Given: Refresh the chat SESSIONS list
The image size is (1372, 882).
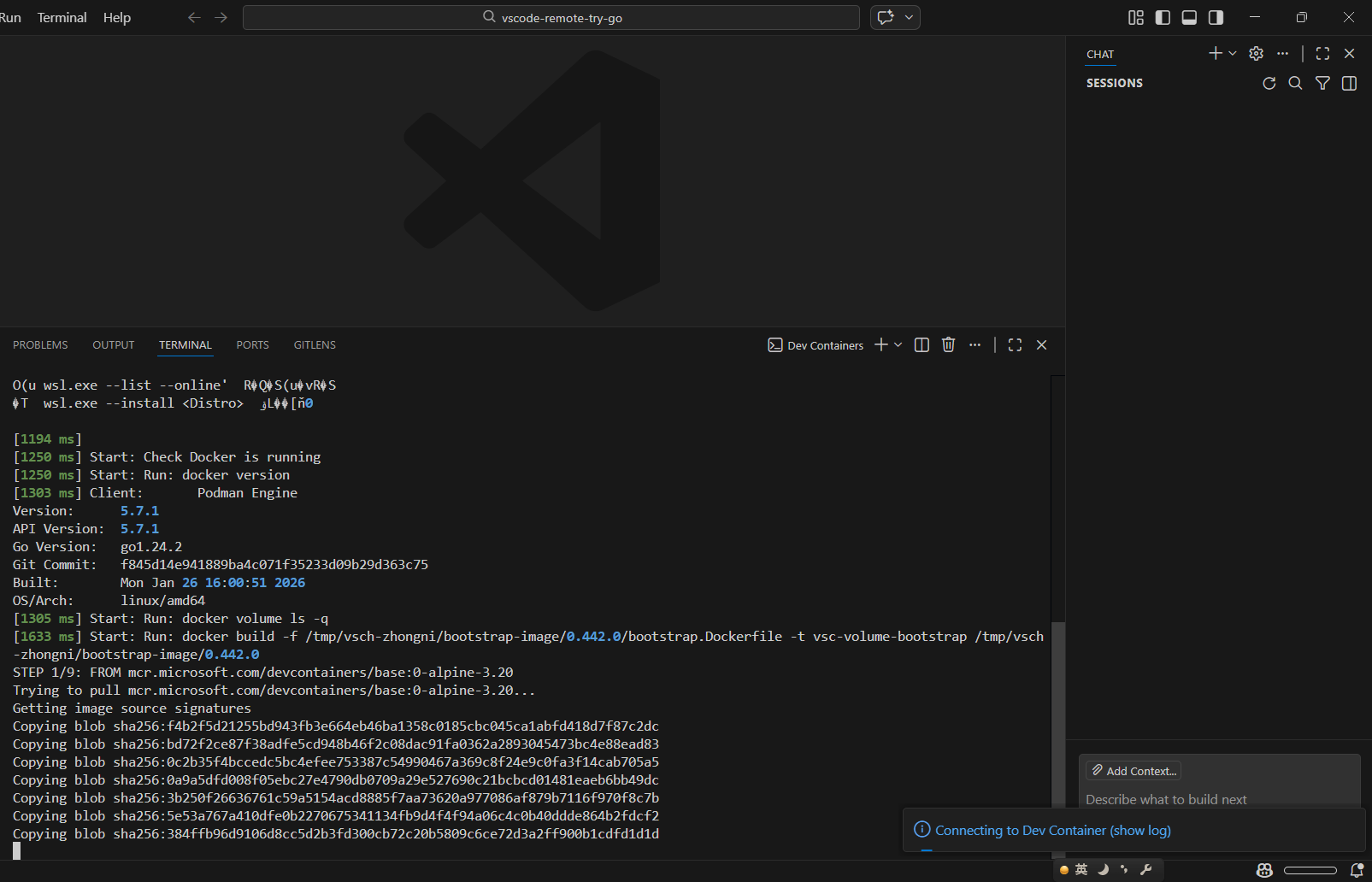Looking at the screenshot, I should 1269,83.
